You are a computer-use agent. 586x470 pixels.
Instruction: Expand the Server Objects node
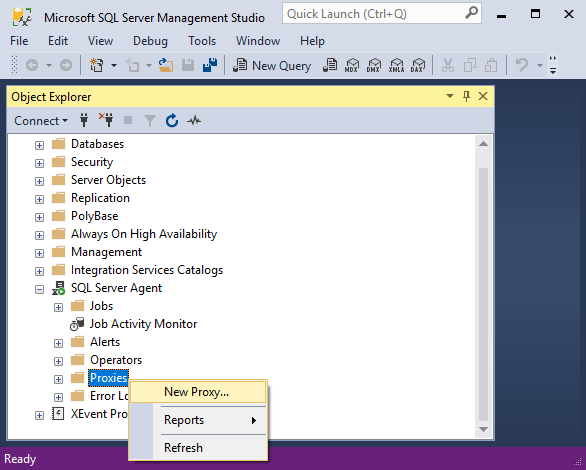pos(39,181)
